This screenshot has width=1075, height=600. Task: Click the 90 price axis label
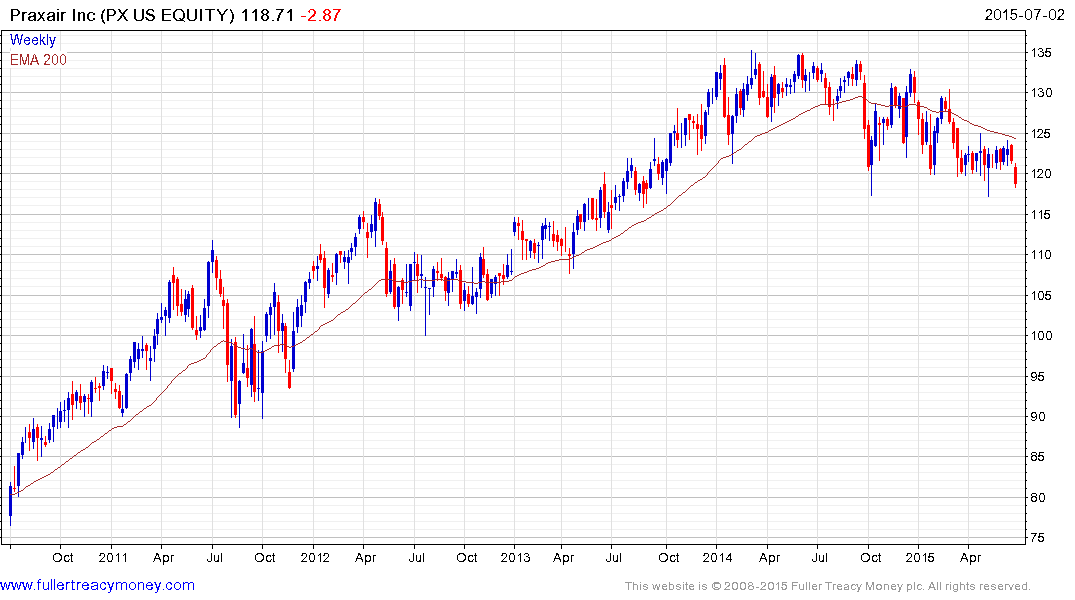pyautogui.click(x=1037, y=417)
